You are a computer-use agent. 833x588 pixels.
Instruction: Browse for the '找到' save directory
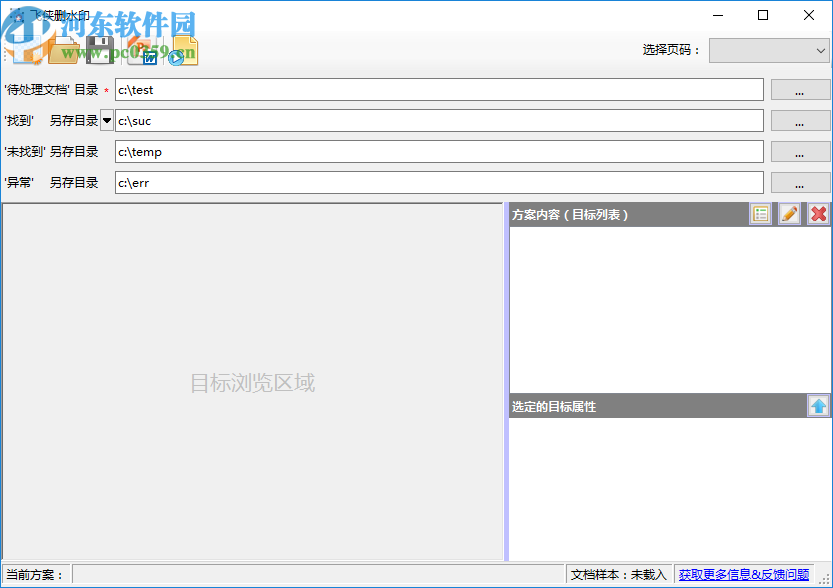(800, 121)
